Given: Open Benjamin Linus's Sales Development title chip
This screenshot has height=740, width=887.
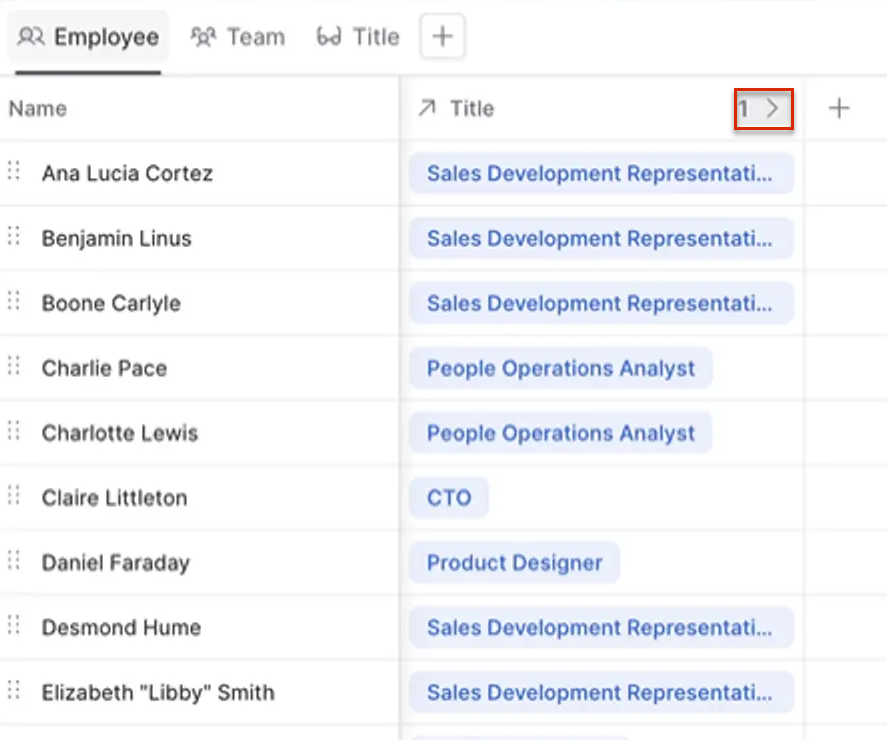Looking at the screenshot, I should 601,238.
